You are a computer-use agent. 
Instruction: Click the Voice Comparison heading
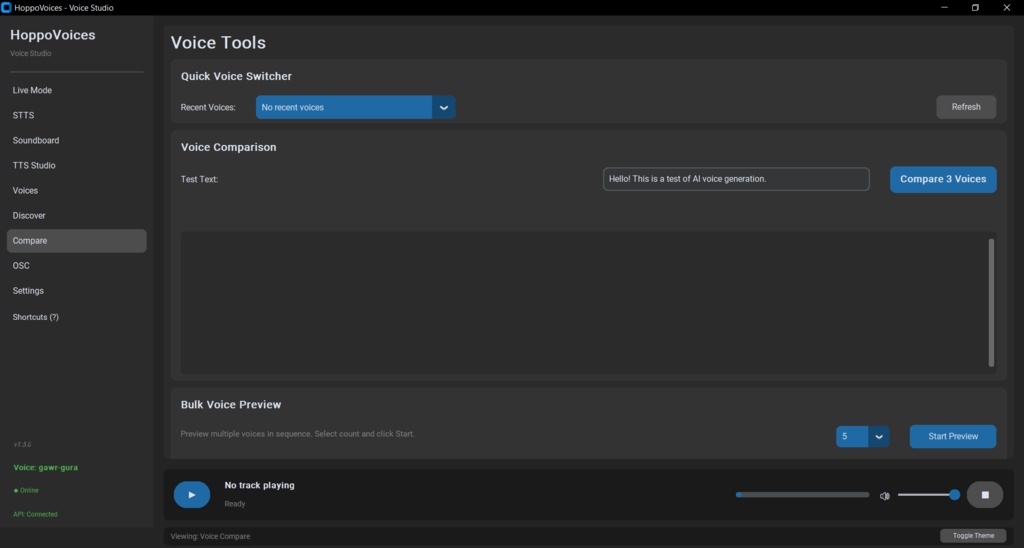click(x=229, y=148)
